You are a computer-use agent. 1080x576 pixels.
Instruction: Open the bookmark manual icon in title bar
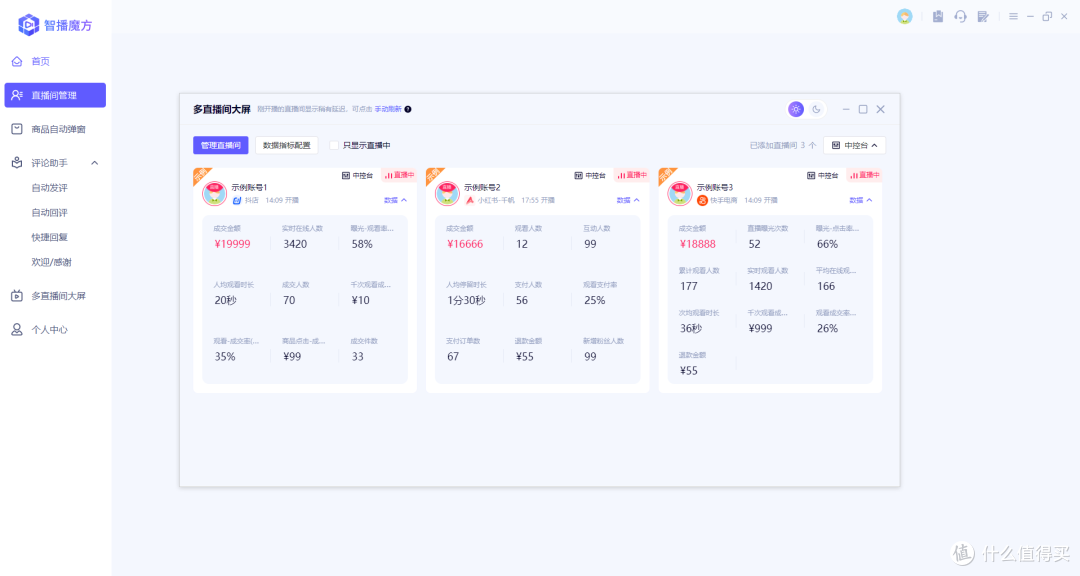tap(937, 17)
